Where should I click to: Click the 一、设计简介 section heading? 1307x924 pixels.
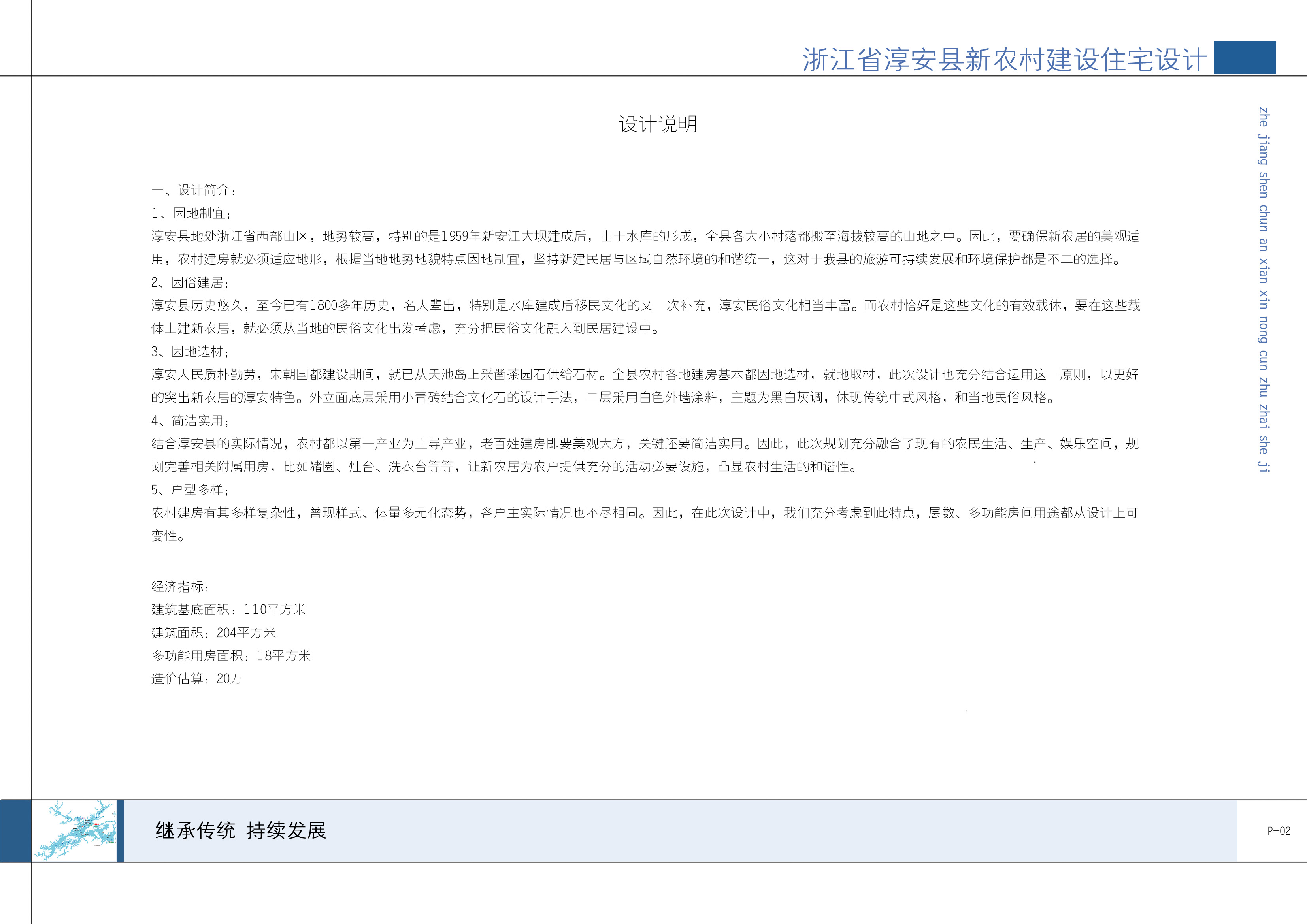pos(193,190)
